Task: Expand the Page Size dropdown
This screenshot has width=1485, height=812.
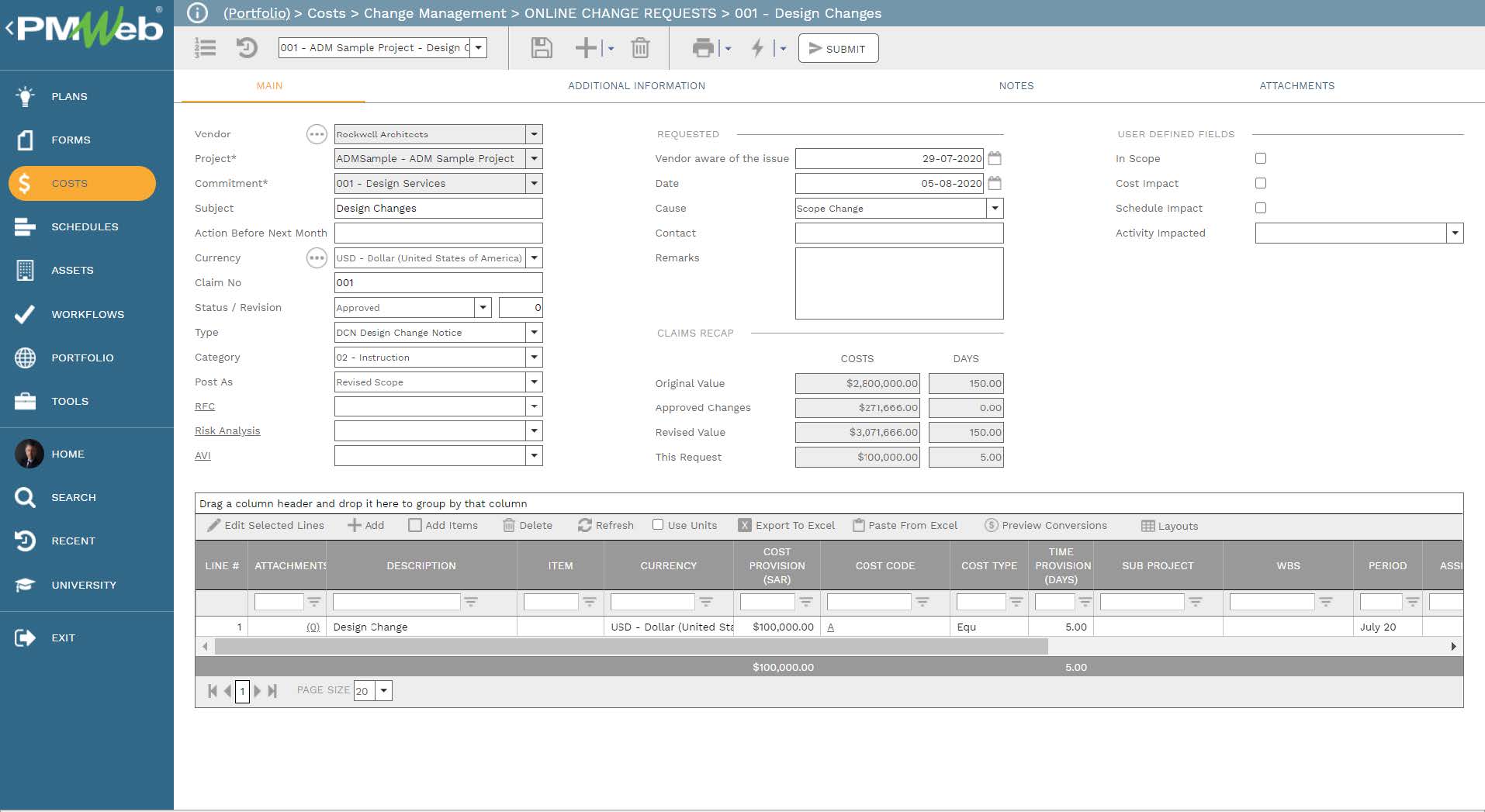Action: (x=383, y=690)
